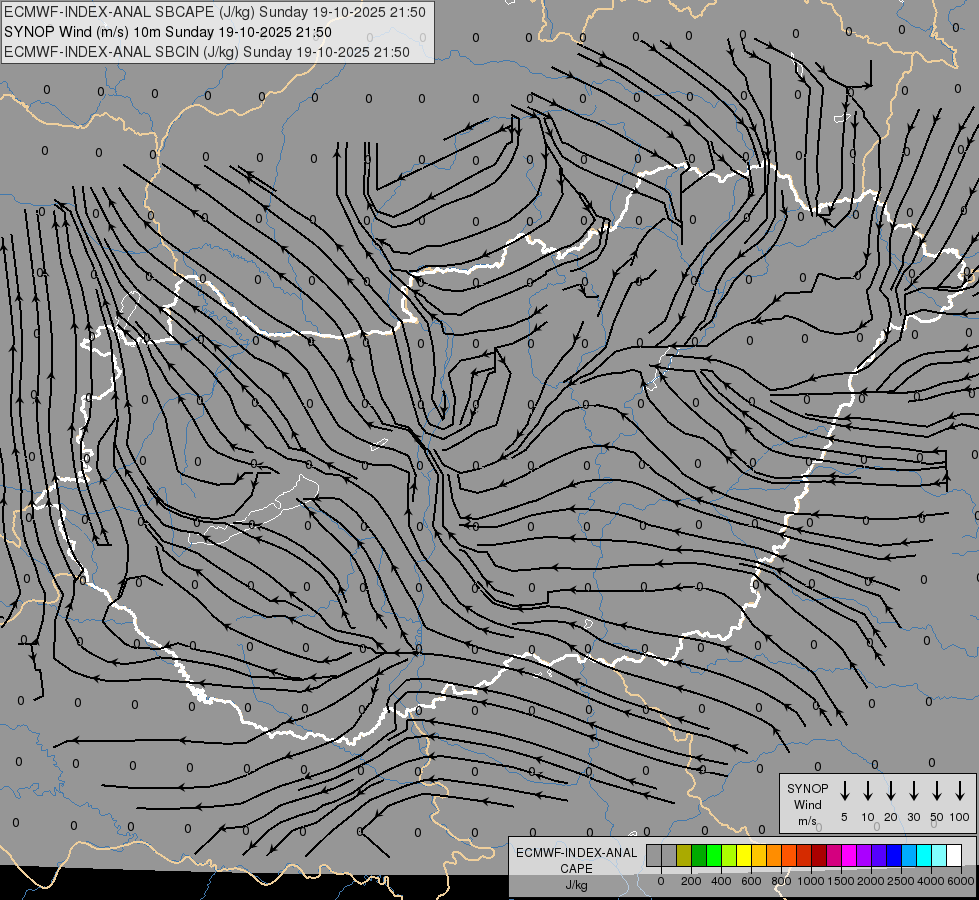Screen dimensions: 979x900
Task: Select the white swatch at legend end
Action: click(x=953, y=855)
